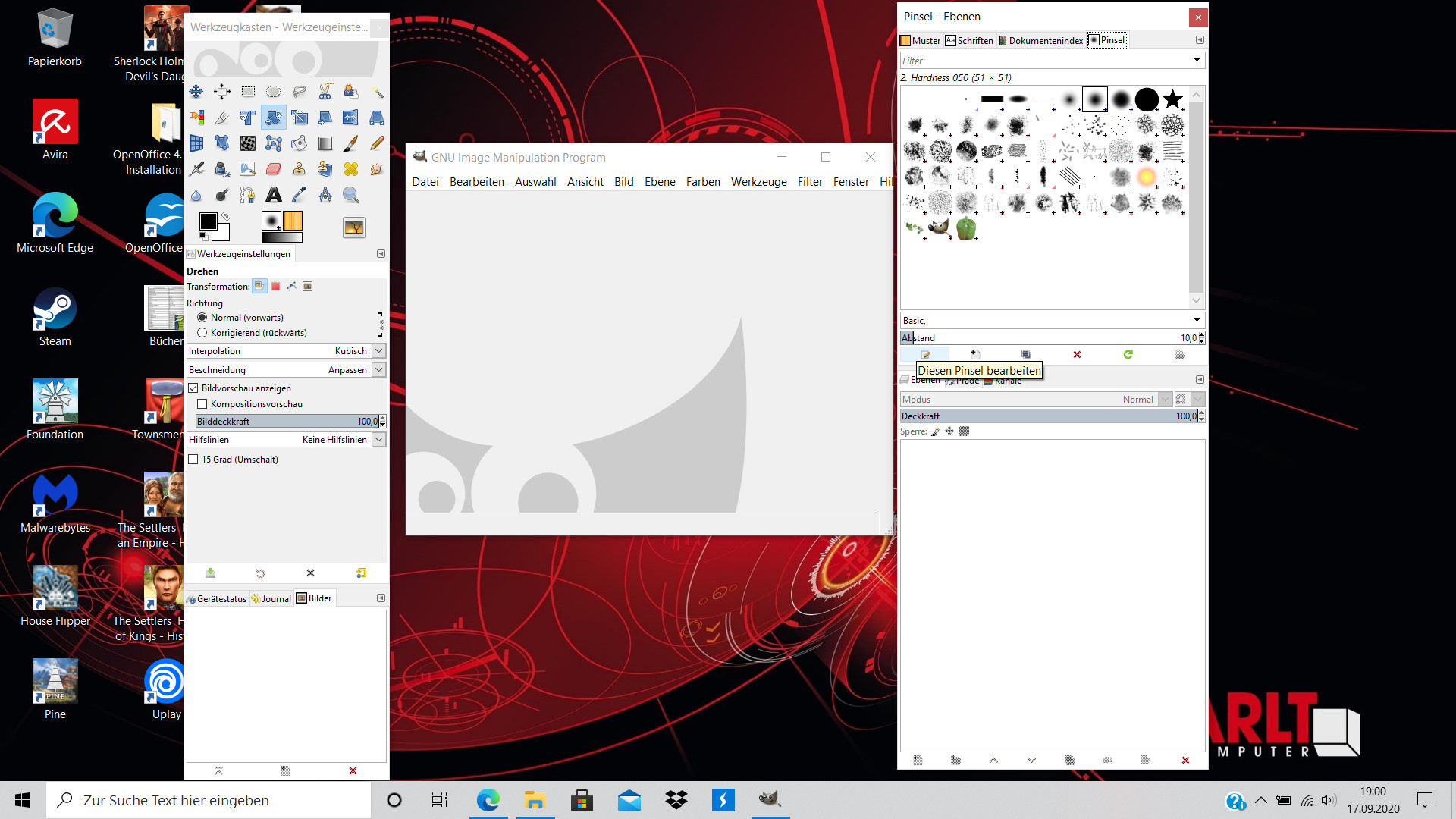Select the Heal tool
This screenshot has height=819, width=1456.
click(351, 169)
